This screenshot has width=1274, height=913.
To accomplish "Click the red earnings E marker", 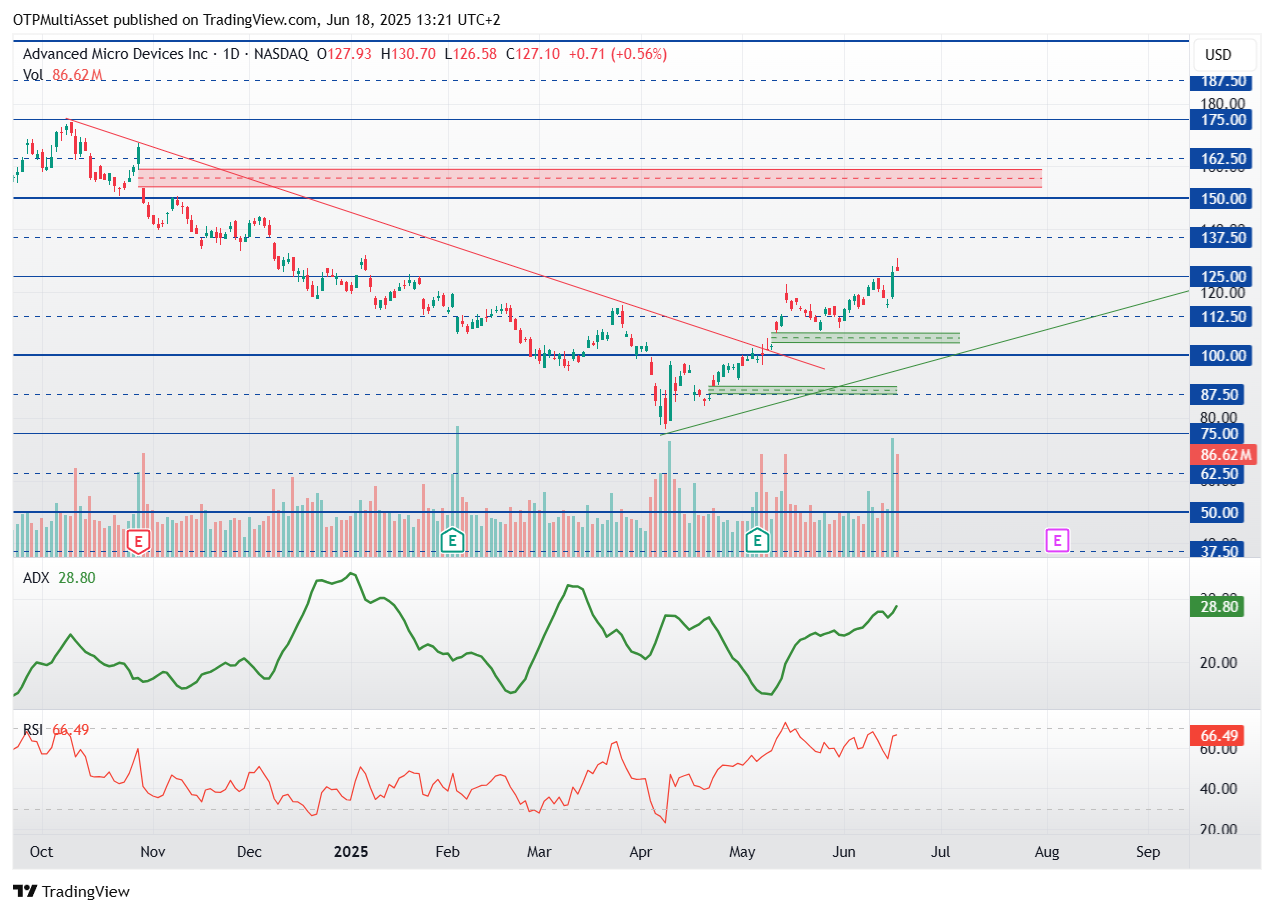I will [139, 542].
